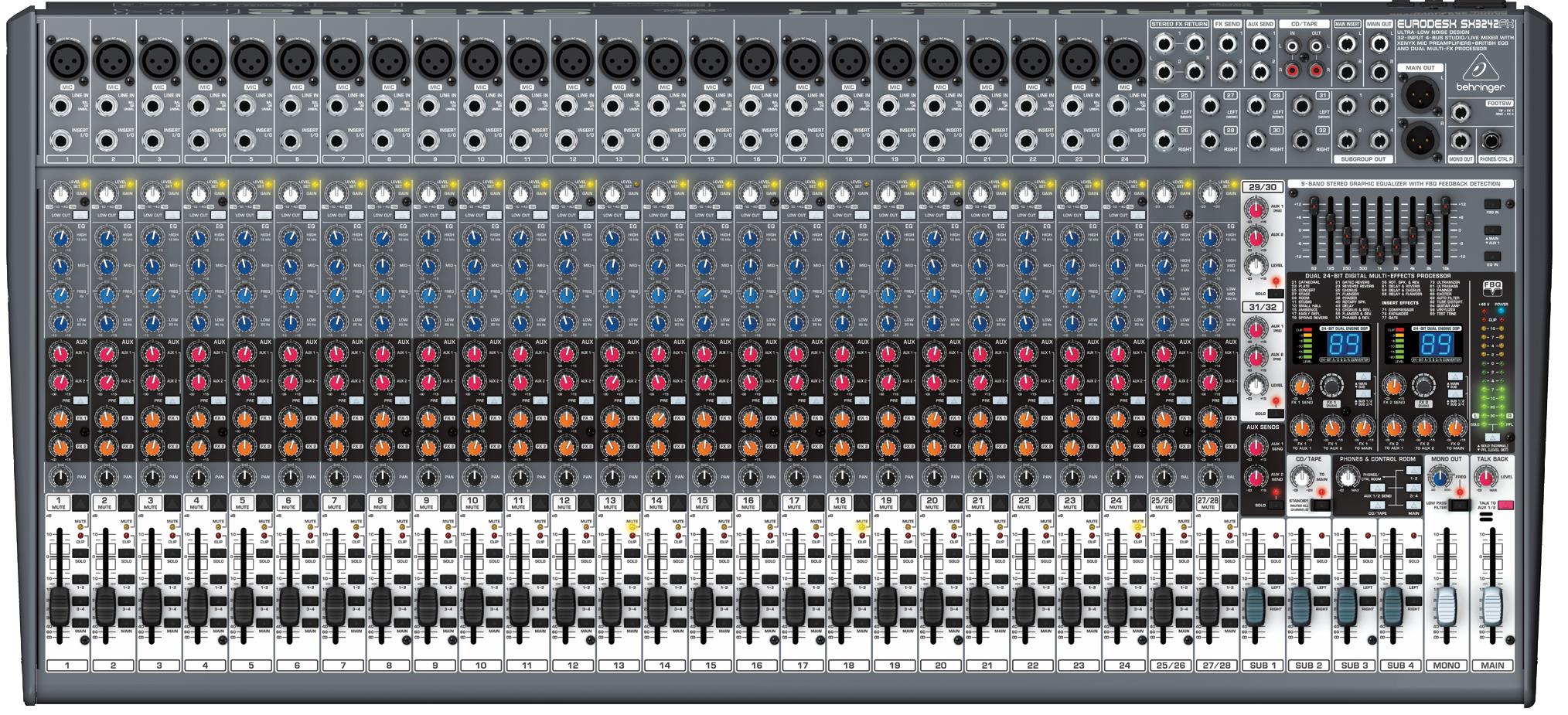Toggle the channel 2 Aux Pre switch
1568x715 pixels.
127,400
